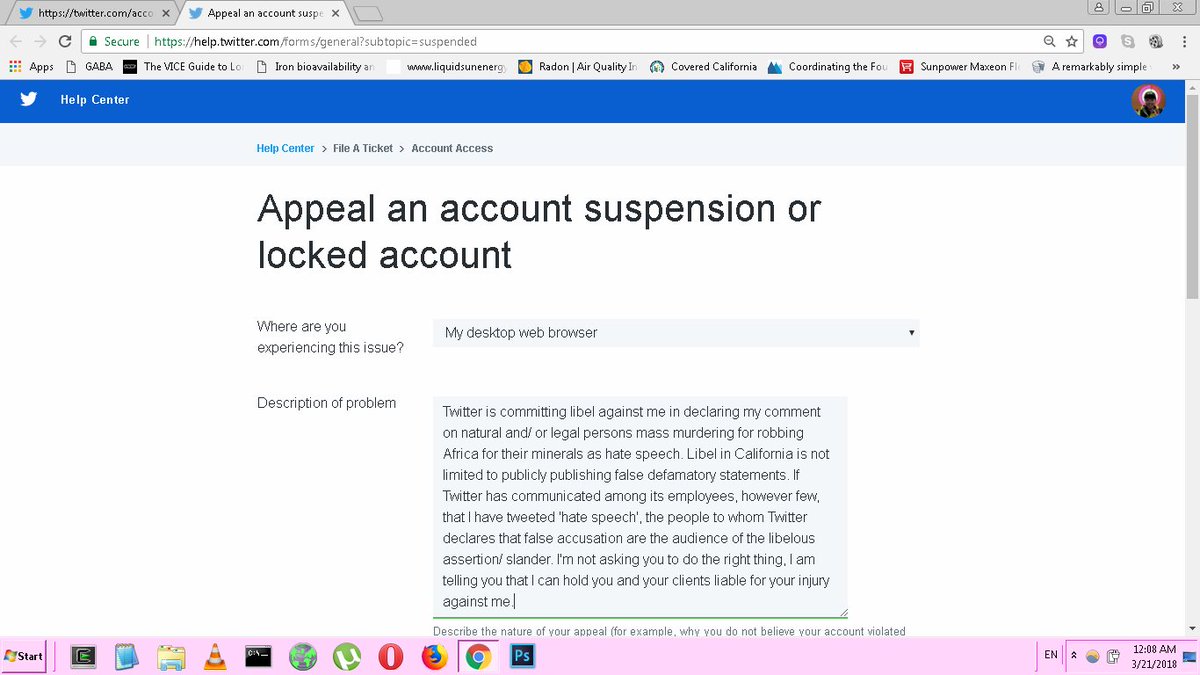Open the Help Center breadcrumb link
Viewport: 1200px width, 675px height.
tap(285, 148)
